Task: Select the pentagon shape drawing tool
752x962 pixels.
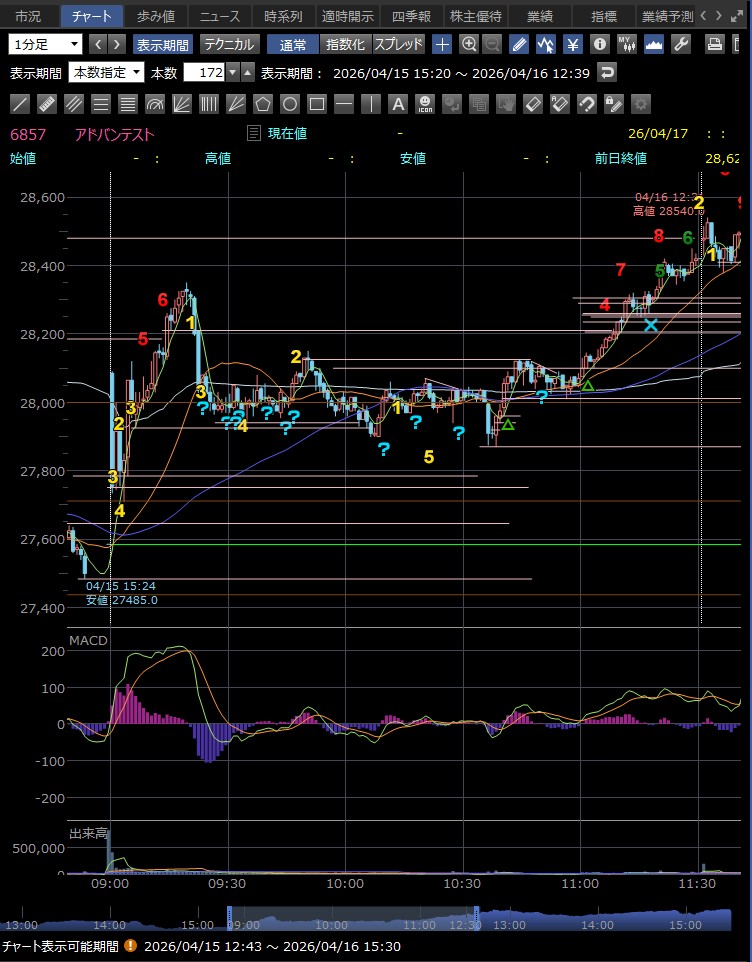Action: pos(263,104)
